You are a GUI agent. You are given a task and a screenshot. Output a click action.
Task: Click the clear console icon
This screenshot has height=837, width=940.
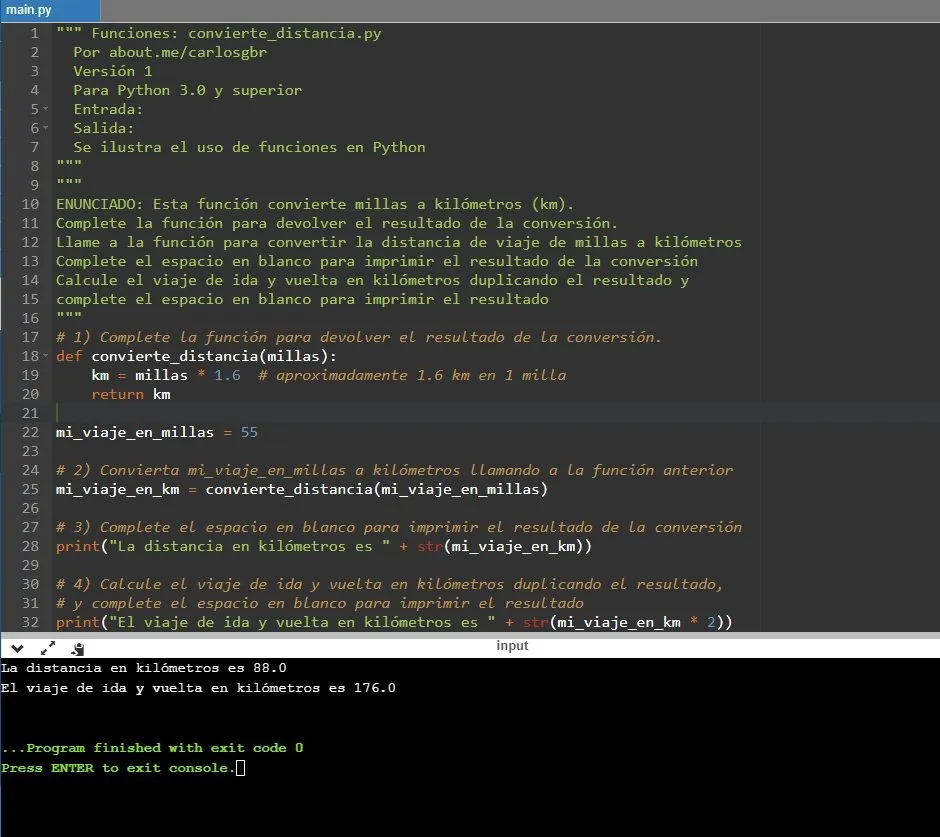(77, 648)
